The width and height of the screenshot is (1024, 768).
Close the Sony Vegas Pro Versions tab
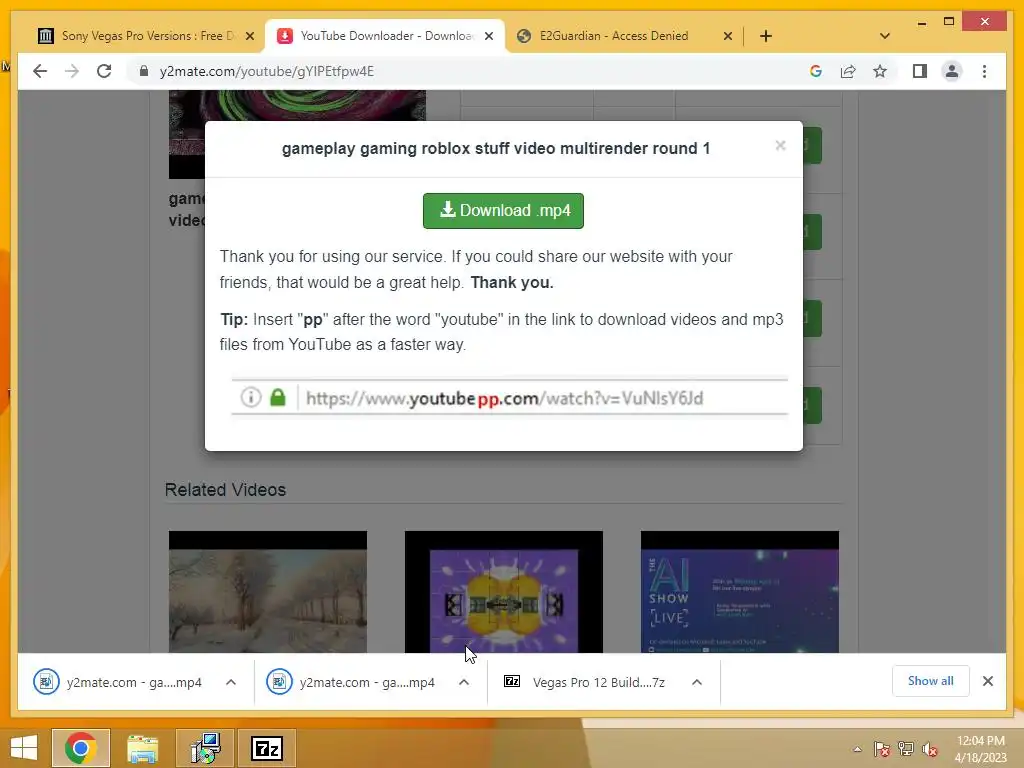click(249, 37)
